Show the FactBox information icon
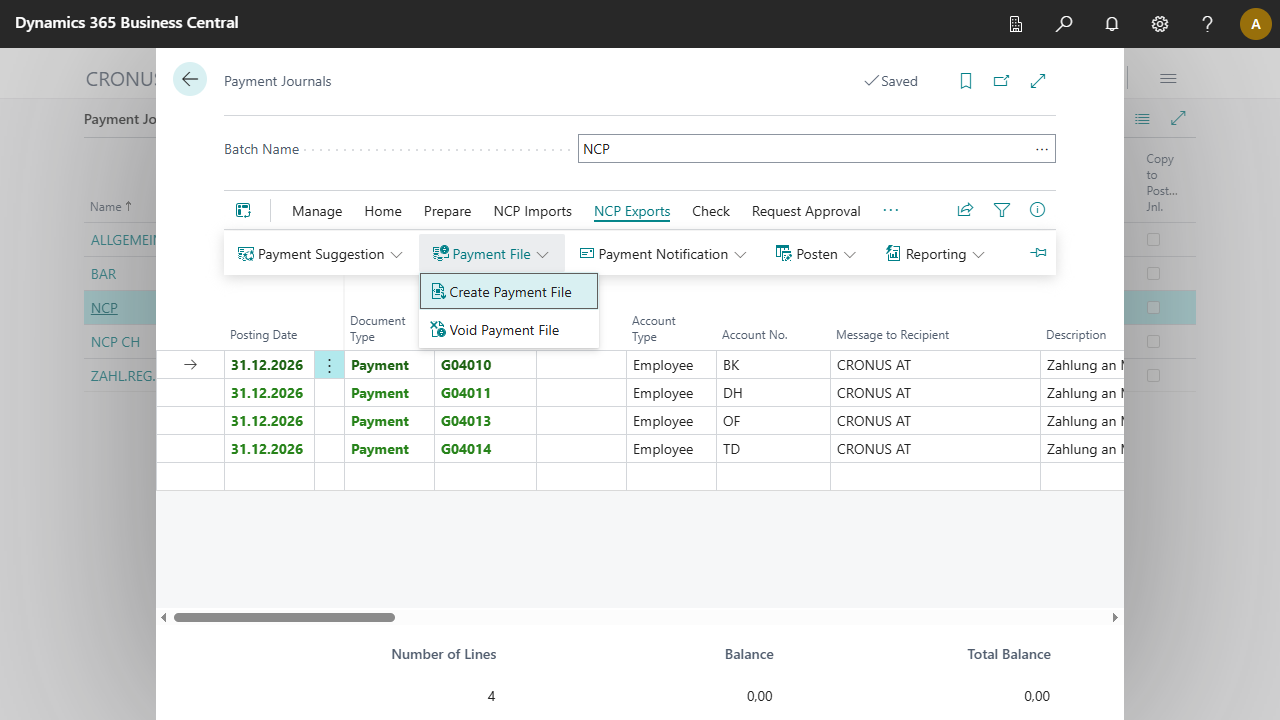The image size is (1280, 720). pyautogui.click(x=1038, y=210)
